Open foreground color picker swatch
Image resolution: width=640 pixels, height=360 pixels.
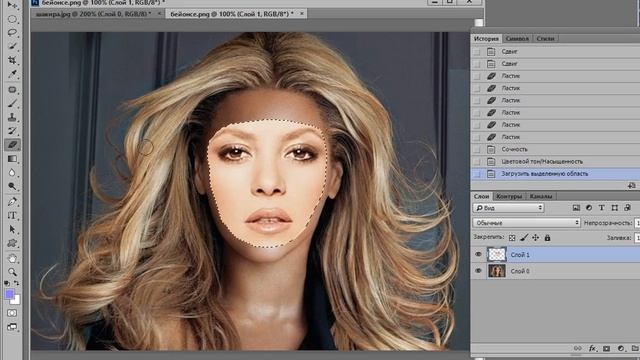[x=9, y=294]
